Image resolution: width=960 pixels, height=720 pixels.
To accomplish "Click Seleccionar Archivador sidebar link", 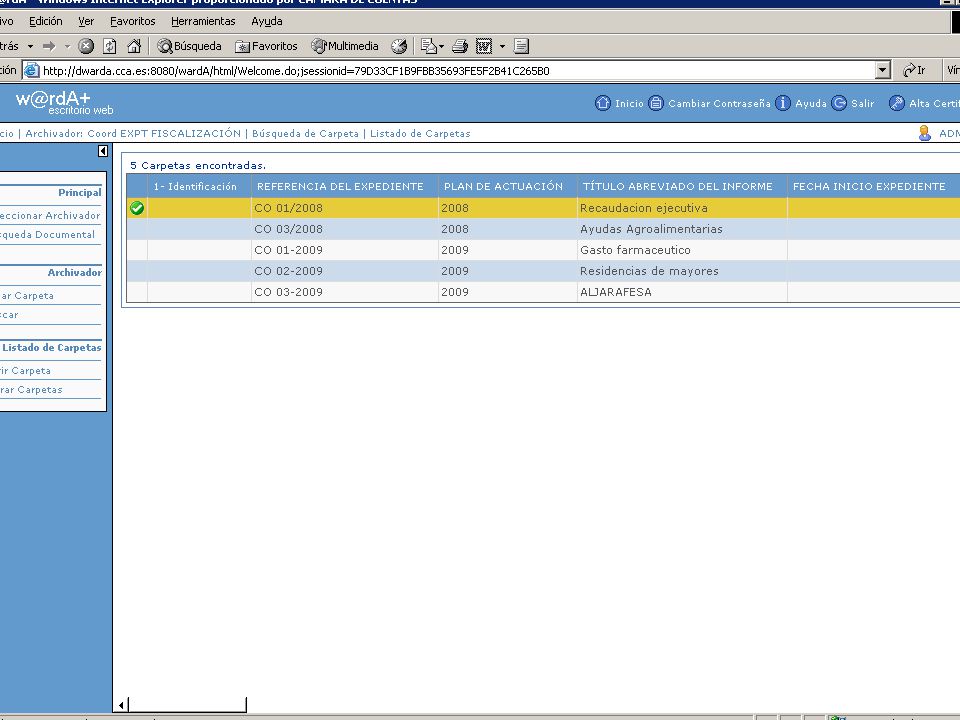I will click(x=50, y=216).
